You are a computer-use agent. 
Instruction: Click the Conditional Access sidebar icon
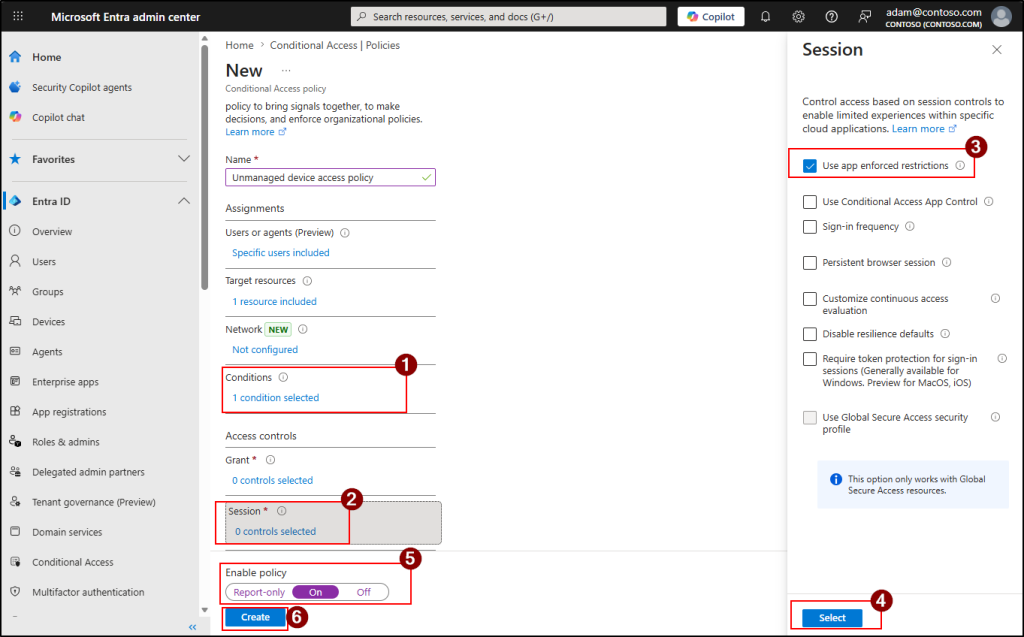coord(15,561)
